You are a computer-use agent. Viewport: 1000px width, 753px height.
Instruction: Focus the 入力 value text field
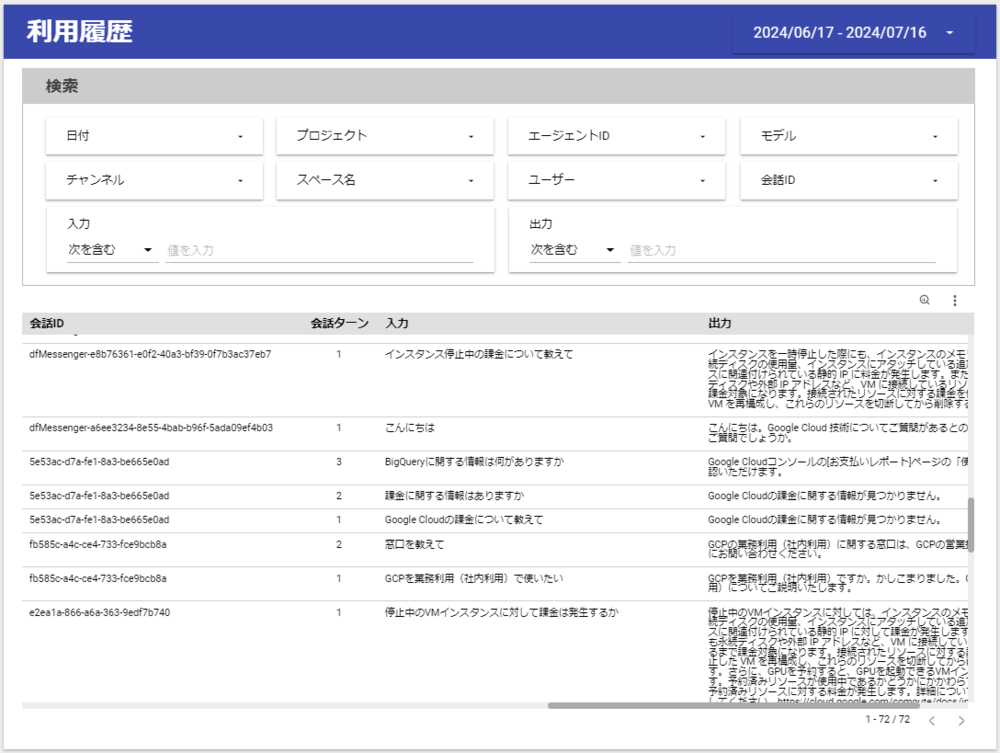319,251
